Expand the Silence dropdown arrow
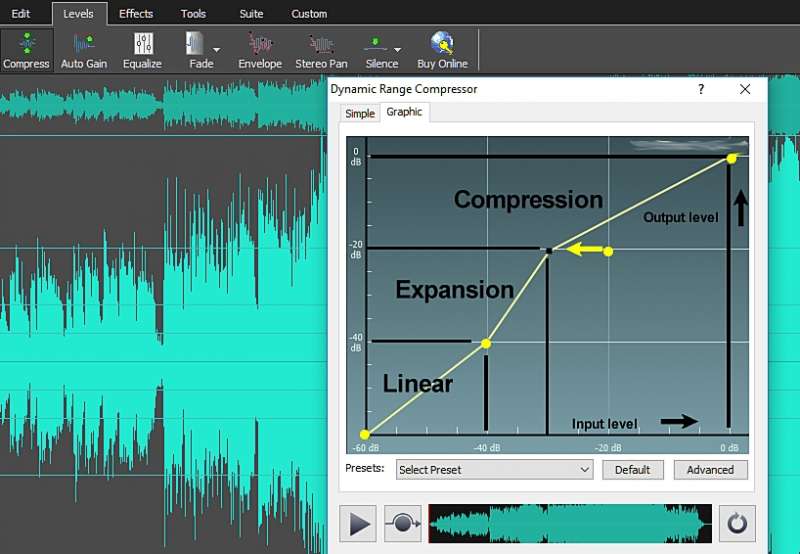This screenshot has width=800, height=554. pos(397,50)
